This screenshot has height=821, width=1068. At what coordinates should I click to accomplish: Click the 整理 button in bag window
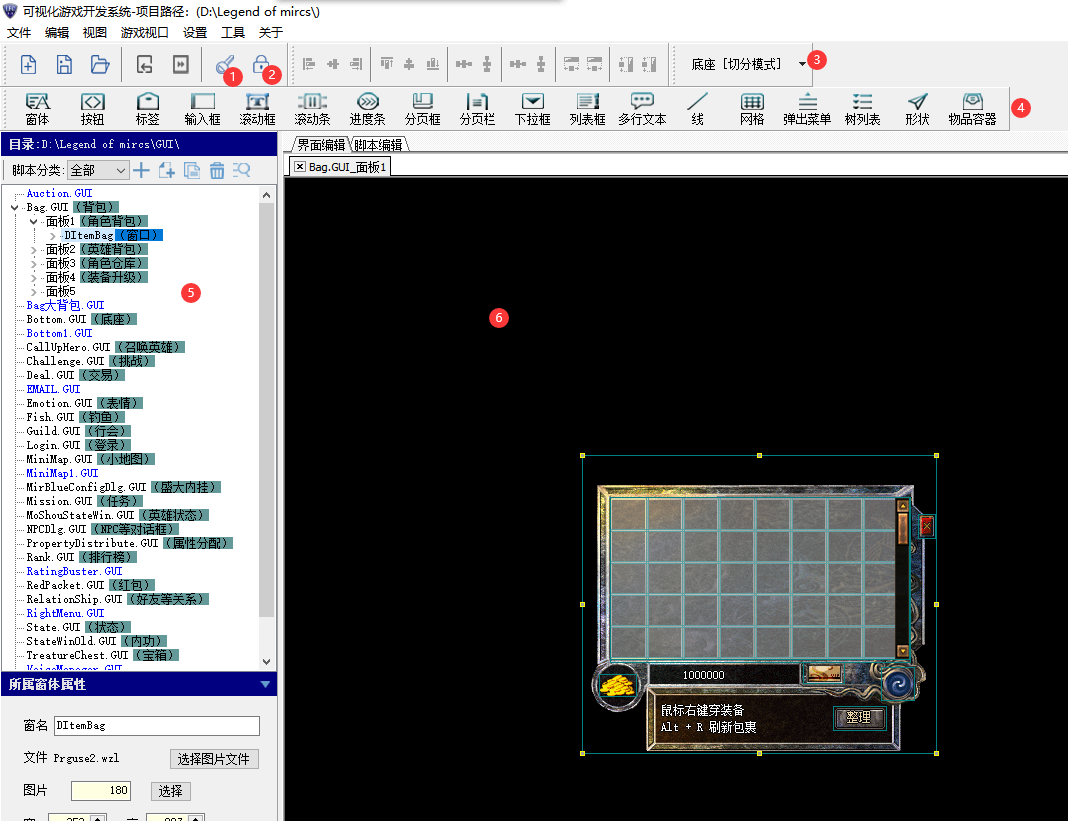[859, 717]
